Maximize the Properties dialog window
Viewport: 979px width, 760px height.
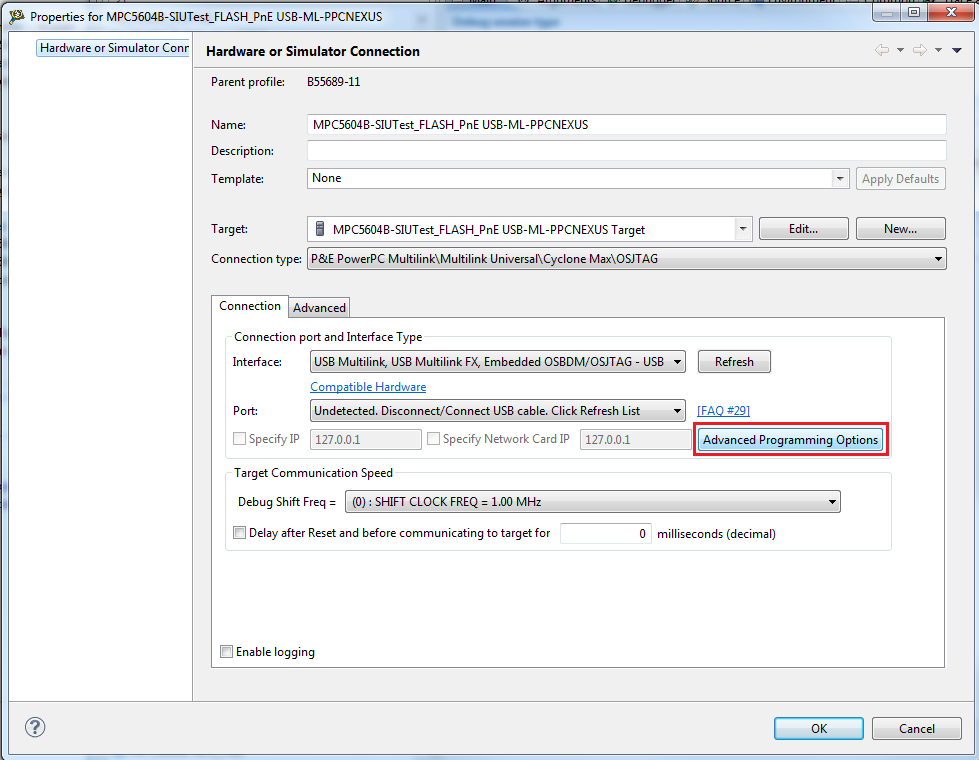click(915, 14)
